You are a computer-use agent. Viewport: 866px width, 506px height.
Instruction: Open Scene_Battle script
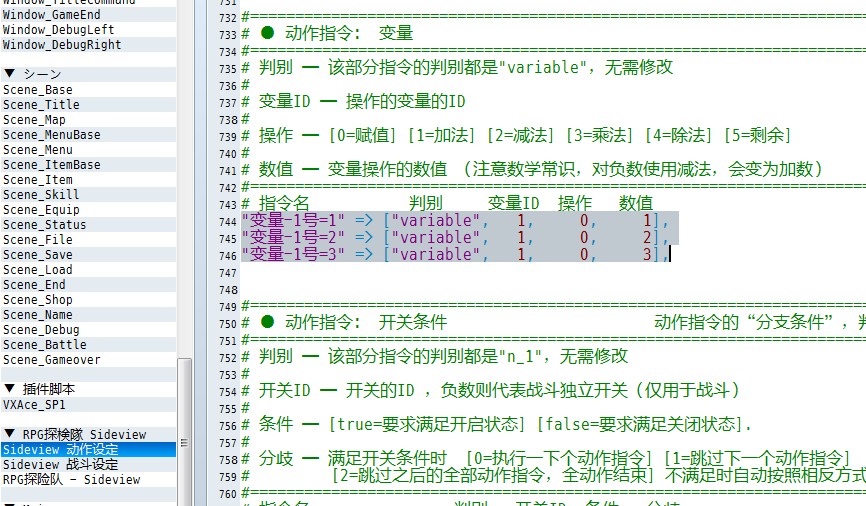coord(88,344)
